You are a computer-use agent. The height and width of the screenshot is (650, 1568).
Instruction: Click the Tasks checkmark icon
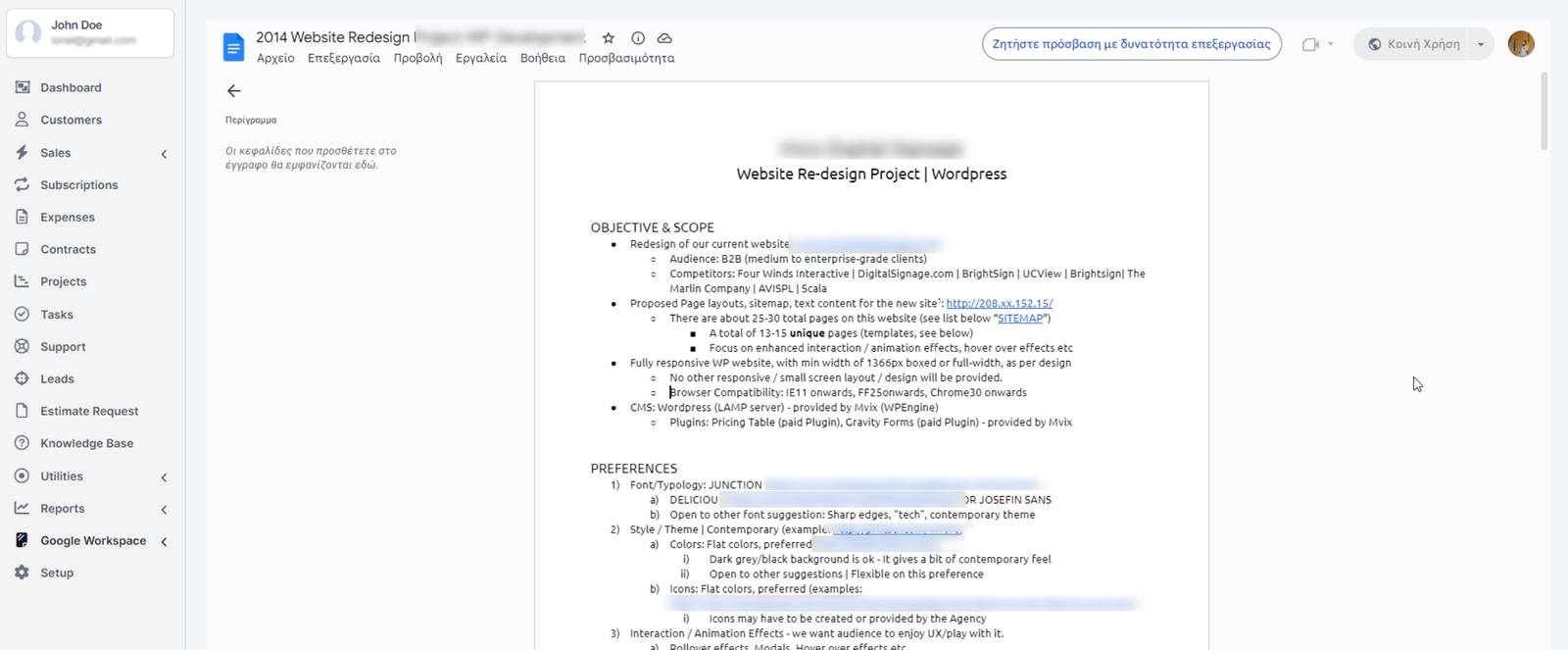point(22,314)
